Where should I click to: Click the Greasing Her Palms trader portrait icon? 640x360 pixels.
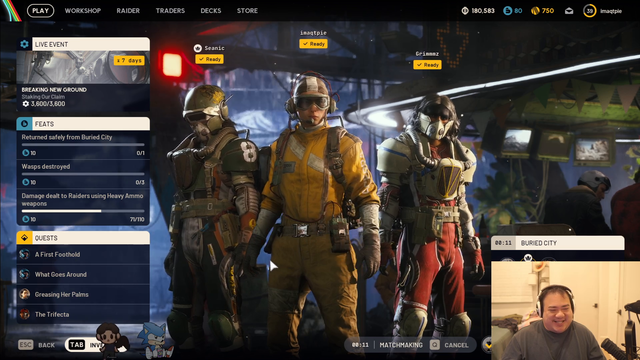click(x=24, y=294)
